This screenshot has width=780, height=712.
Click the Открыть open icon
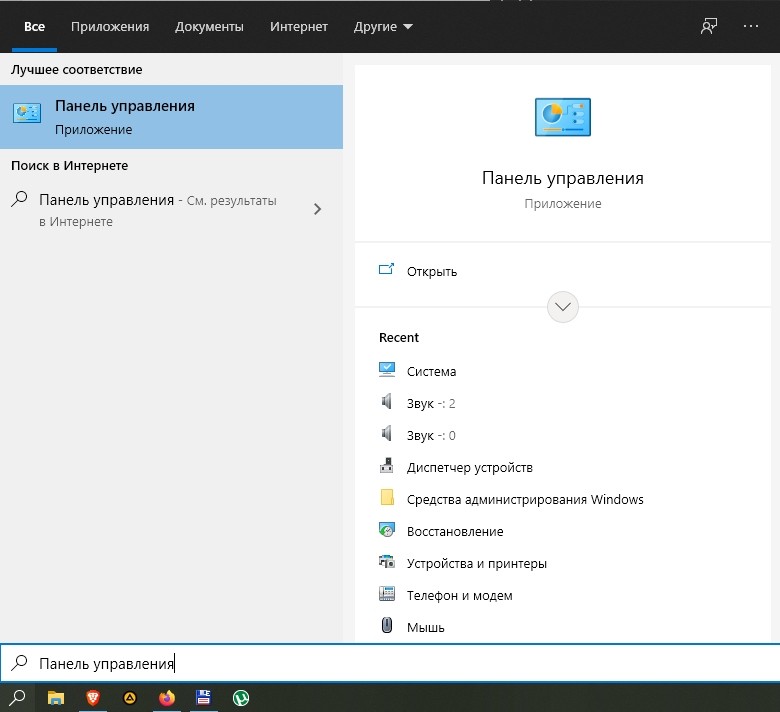pyautogui.click(x=386, y=270)
